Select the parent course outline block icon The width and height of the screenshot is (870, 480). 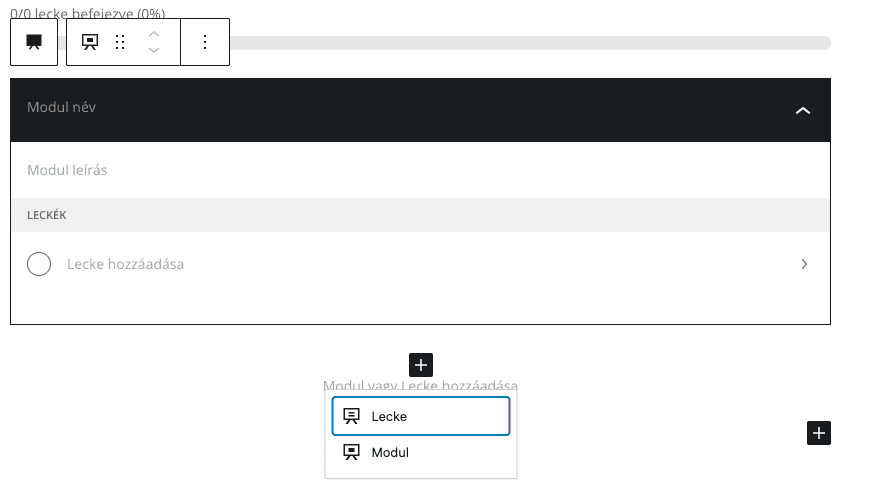[34, 42]
